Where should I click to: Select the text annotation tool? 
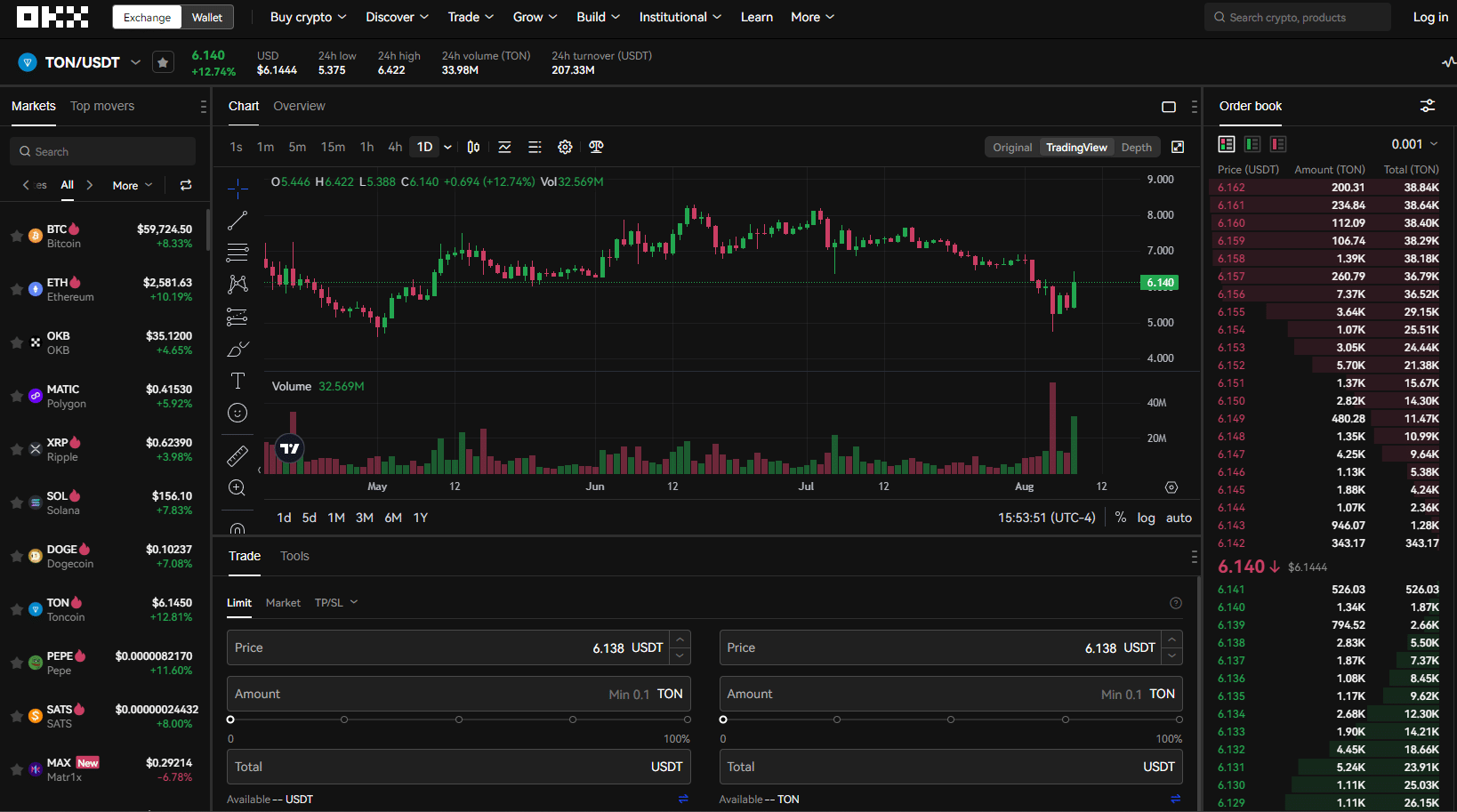[237, 380]
